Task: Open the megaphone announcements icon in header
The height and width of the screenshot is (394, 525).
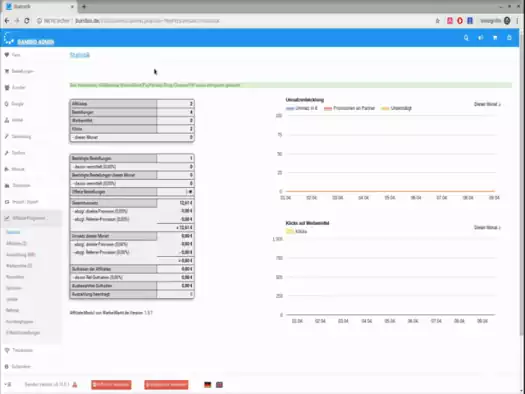Action: point(481,38)
